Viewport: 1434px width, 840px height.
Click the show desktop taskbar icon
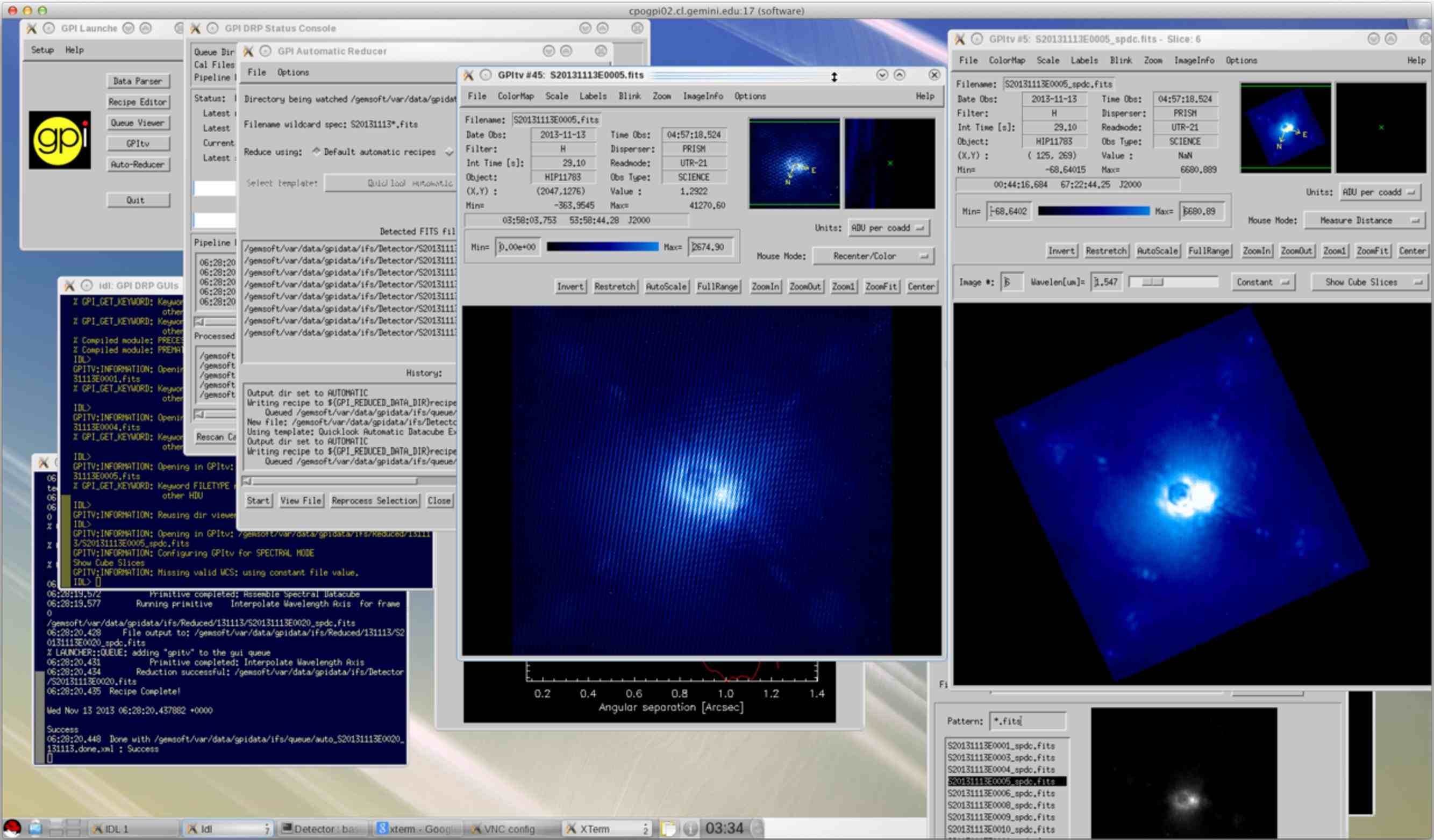(35, 828)
